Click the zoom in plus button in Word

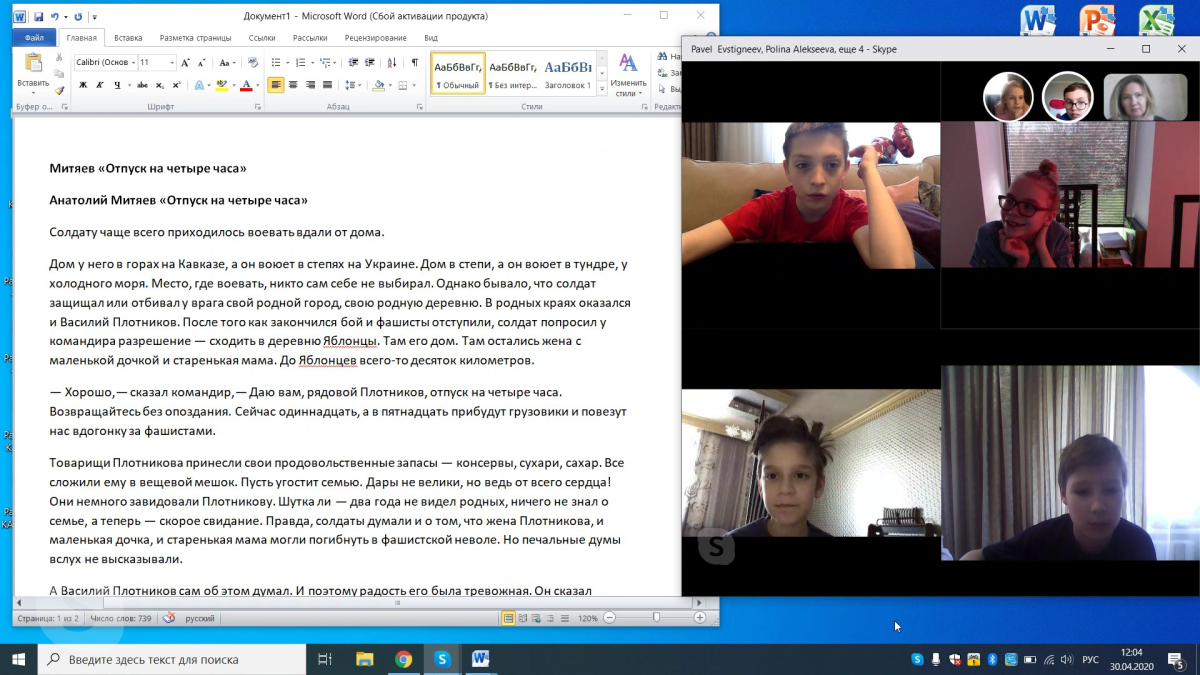click(x=700, y=618)
